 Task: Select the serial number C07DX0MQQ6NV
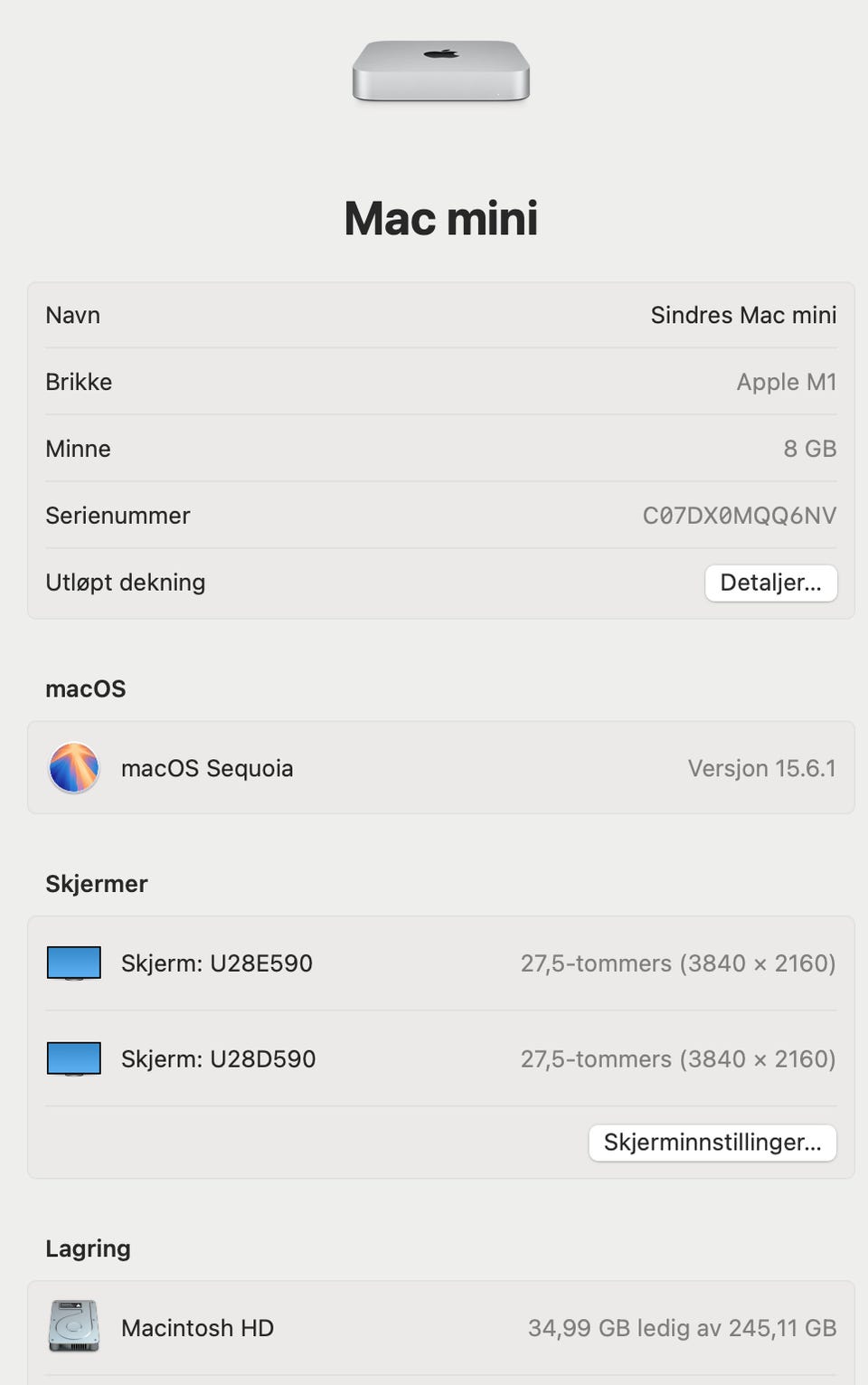tap(739, 516)
